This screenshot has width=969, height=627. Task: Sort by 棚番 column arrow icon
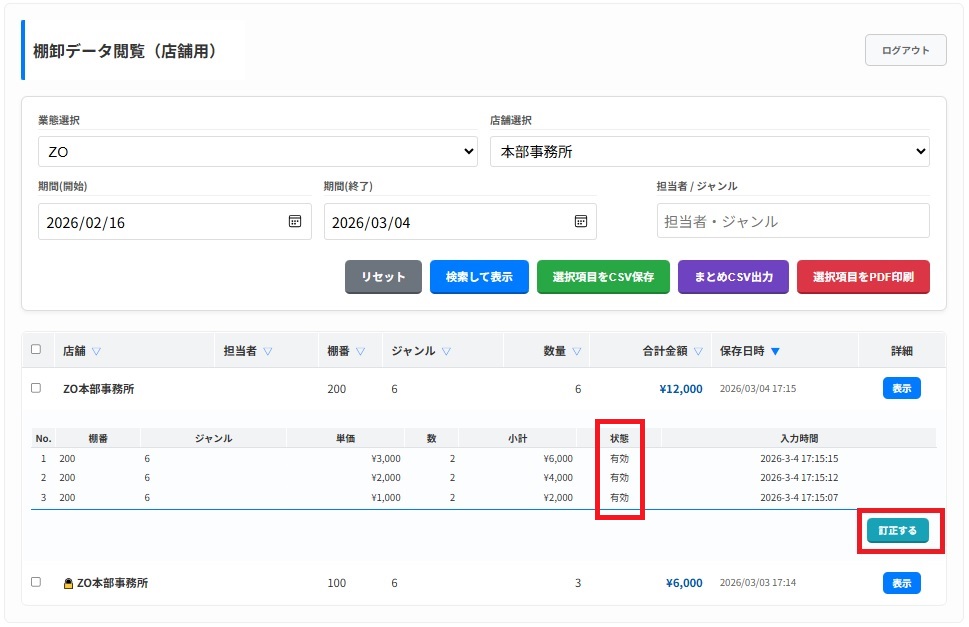pyautogui.click(x=360, y=351)
